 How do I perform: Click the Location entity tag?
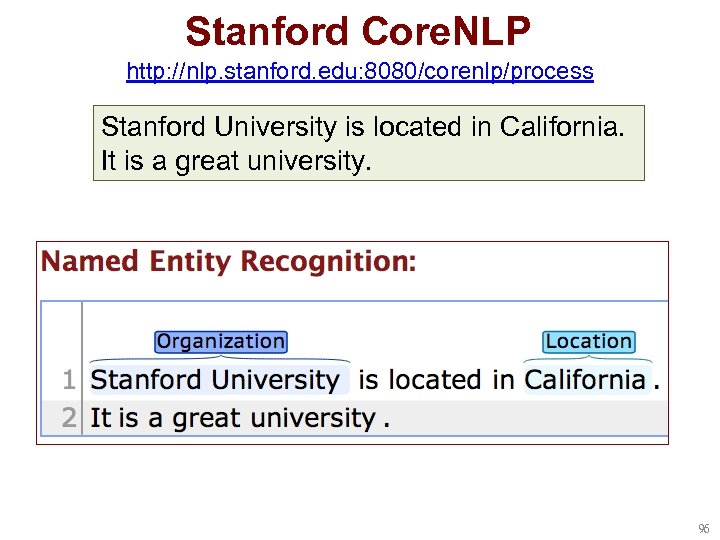[x=588, y=342]
